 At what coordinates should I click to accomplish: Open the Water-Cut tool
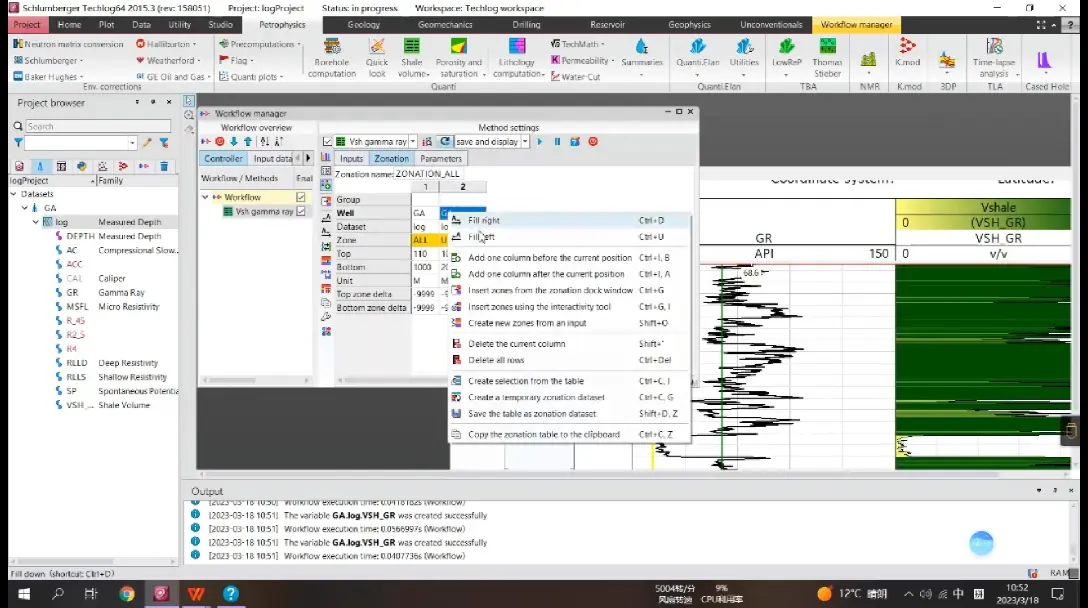point(575,77)
